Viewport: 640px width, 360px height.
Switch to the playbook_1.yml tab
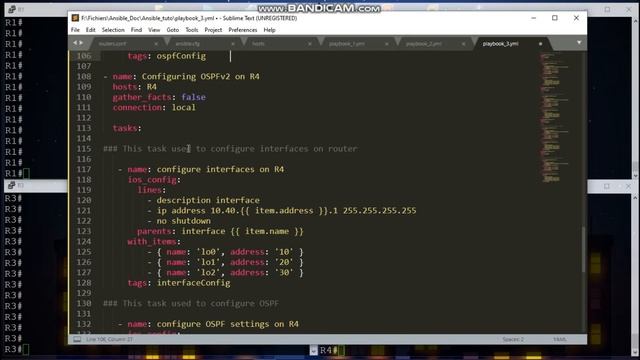pyautogui.click(x=347, y=44)
